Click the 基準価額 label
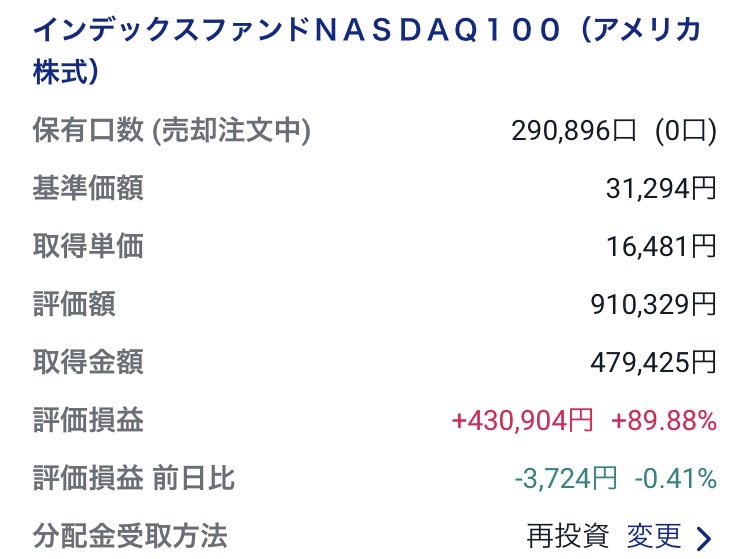750x559 pixels. pos(88,188)
